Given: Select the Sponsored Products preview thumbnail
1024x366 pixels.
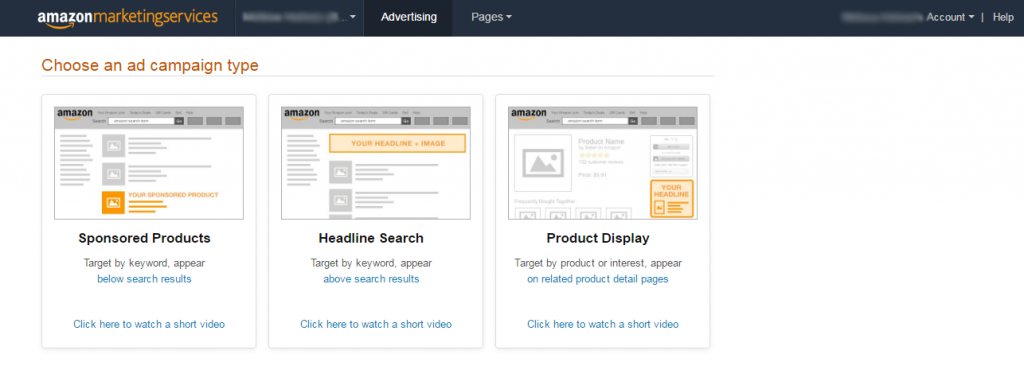Looking at the screenshot, I should (149, 163).
